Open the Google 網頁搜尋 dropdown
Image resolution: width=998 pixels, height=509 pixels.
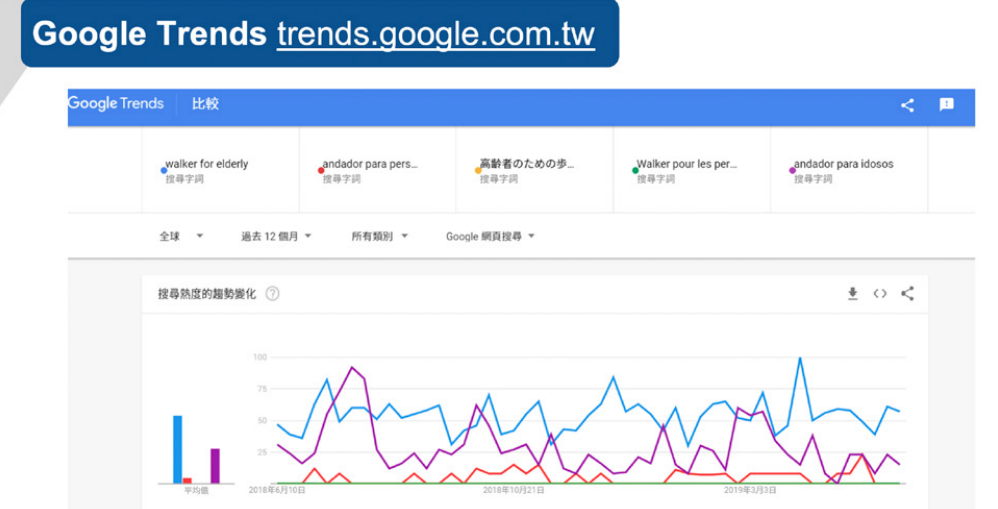pyautogui.click(x=490, y=236)
